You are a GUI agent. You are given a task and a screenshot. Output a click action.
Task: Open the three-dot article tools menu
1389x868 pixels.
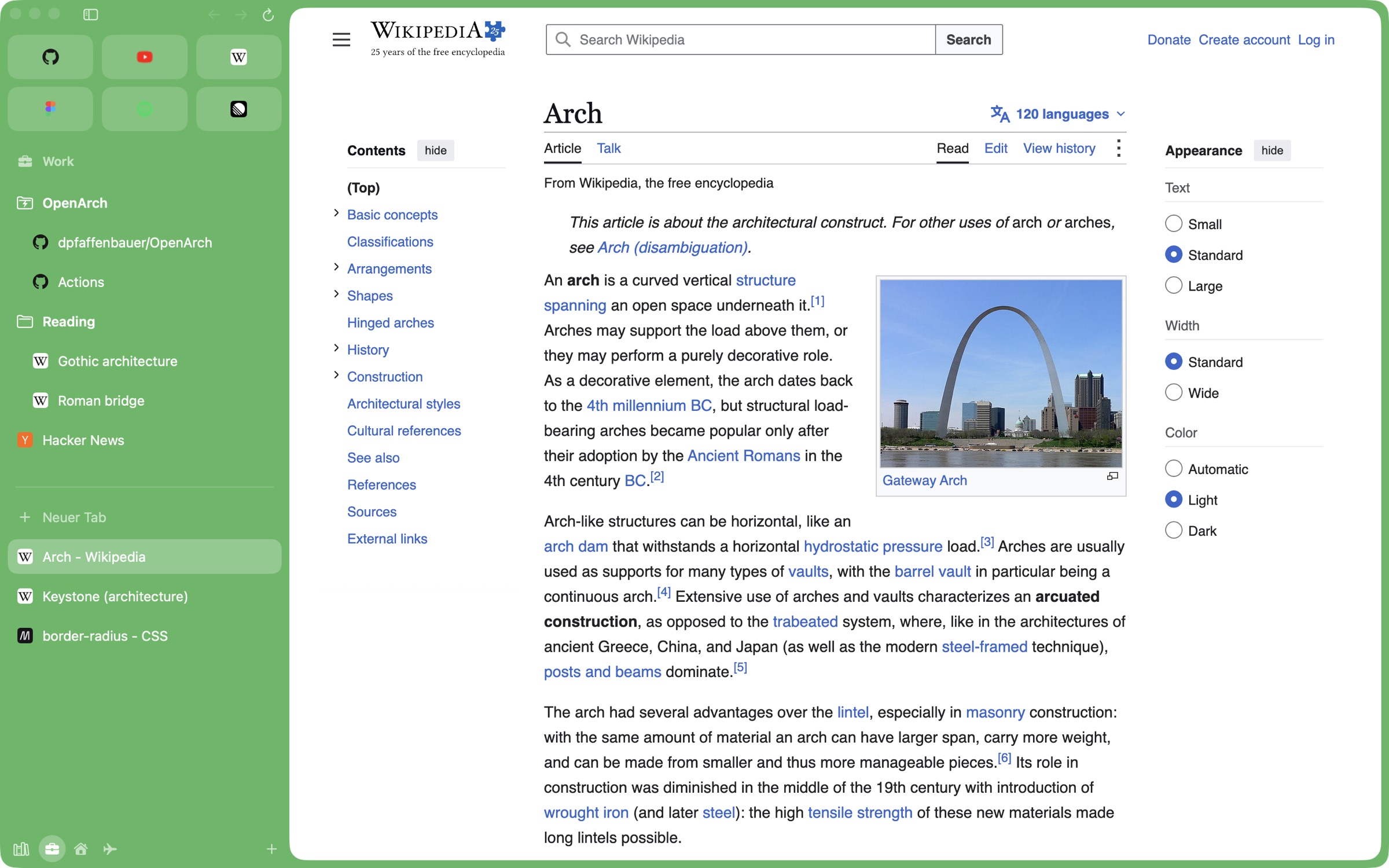point(1119,148)
